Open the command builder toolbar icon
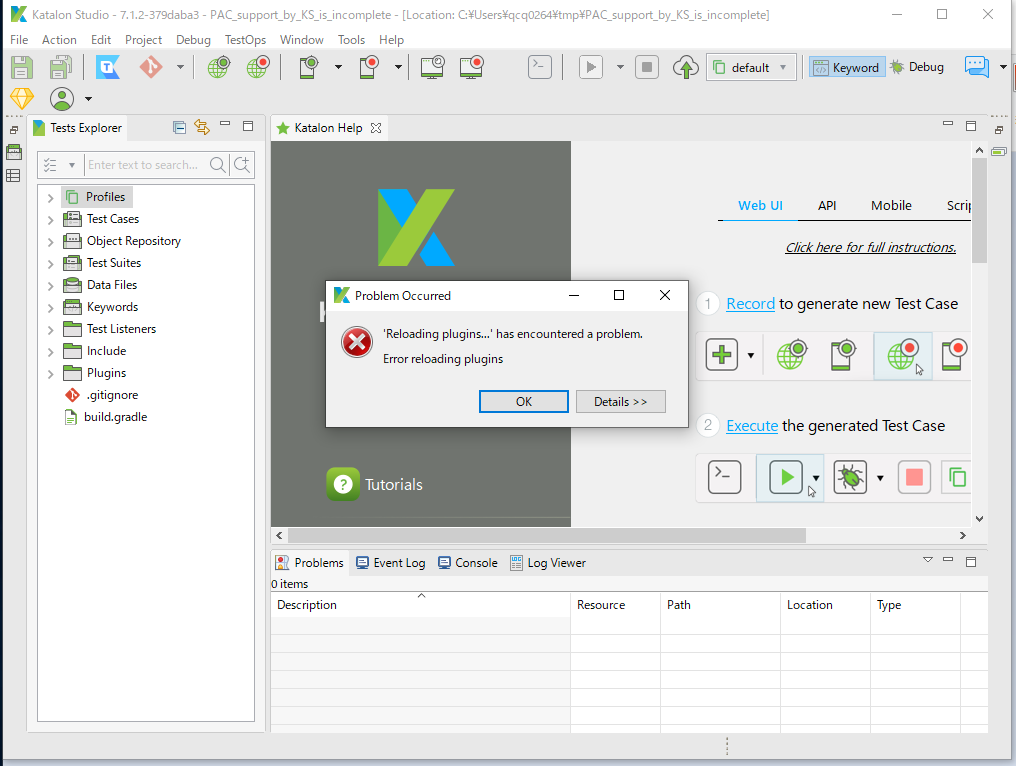 [x=540, y=67]
